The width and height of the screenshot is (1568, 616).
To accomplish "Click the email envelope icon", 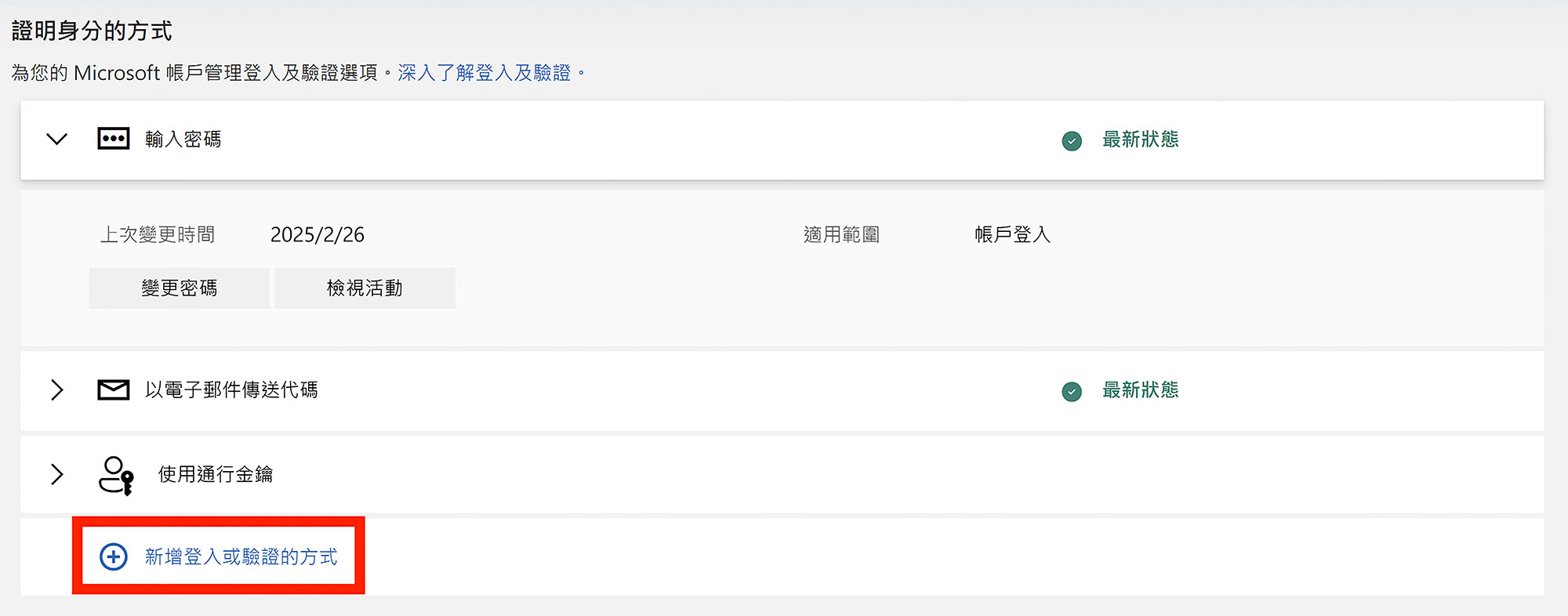I will click(114, 390).
